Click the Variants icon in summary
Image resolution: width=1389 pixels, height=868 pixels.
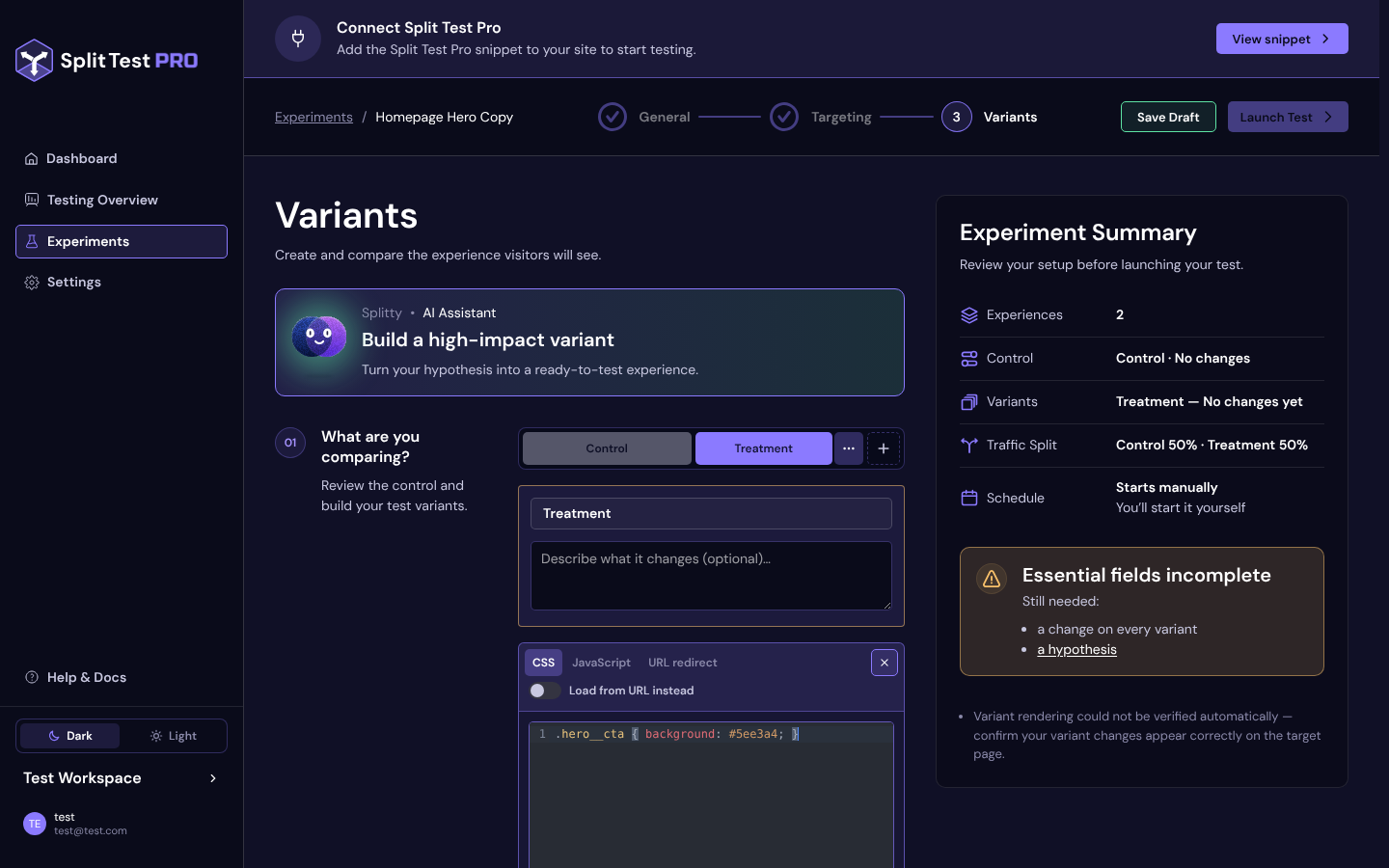pyautogui.click(x=969, y=402)
